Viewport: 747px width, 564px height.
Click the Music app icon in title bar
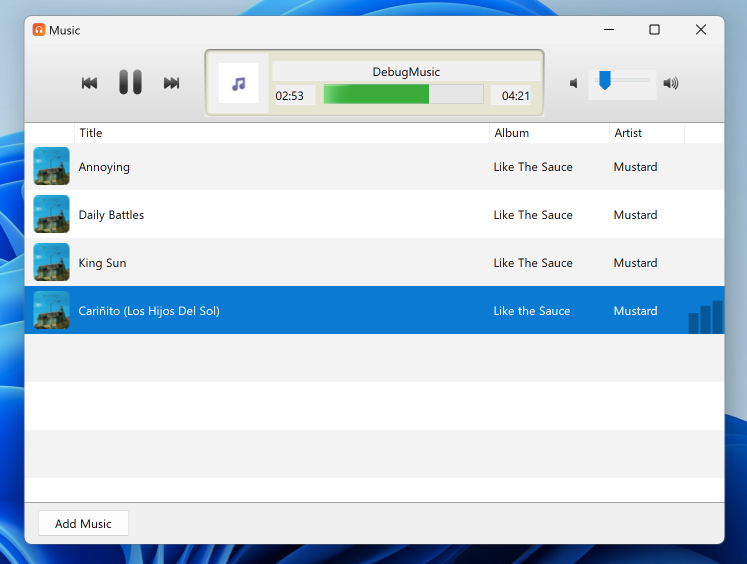[x=39, y=30]
